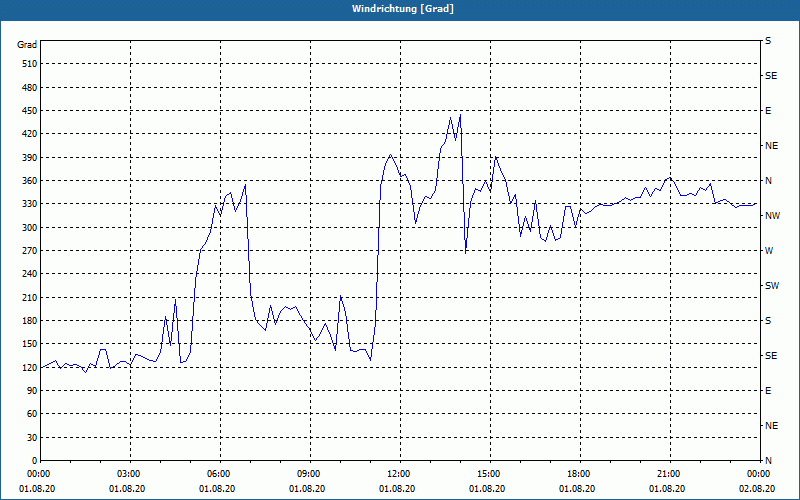Select the N compass label level with 0
This screenshot has width=800, height=500.
click(x=768, y=461)
